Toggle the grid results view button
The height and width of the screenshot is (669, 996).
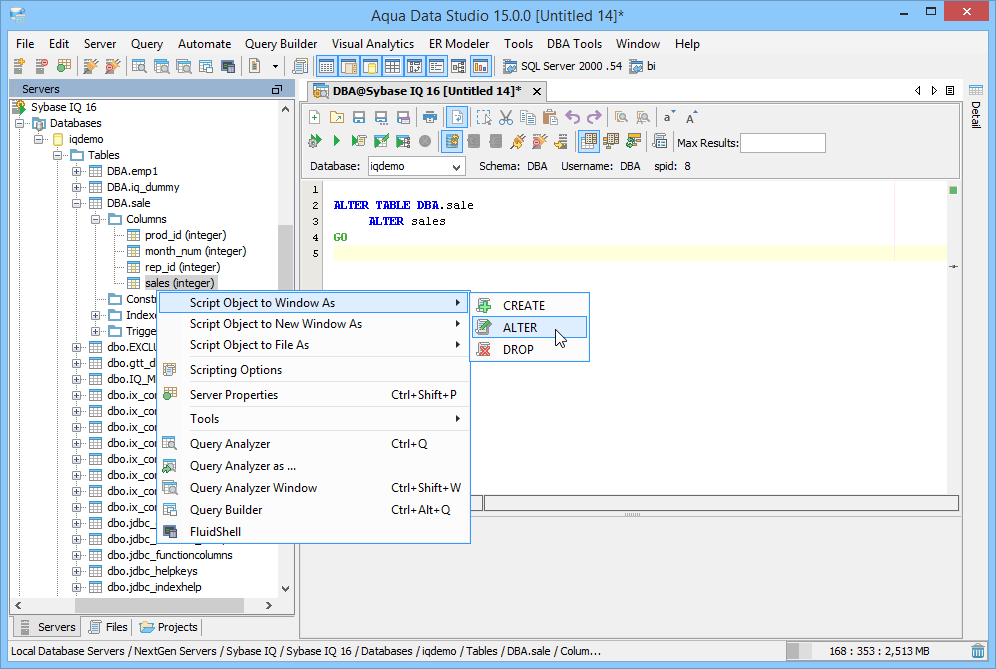click(589, 141)
